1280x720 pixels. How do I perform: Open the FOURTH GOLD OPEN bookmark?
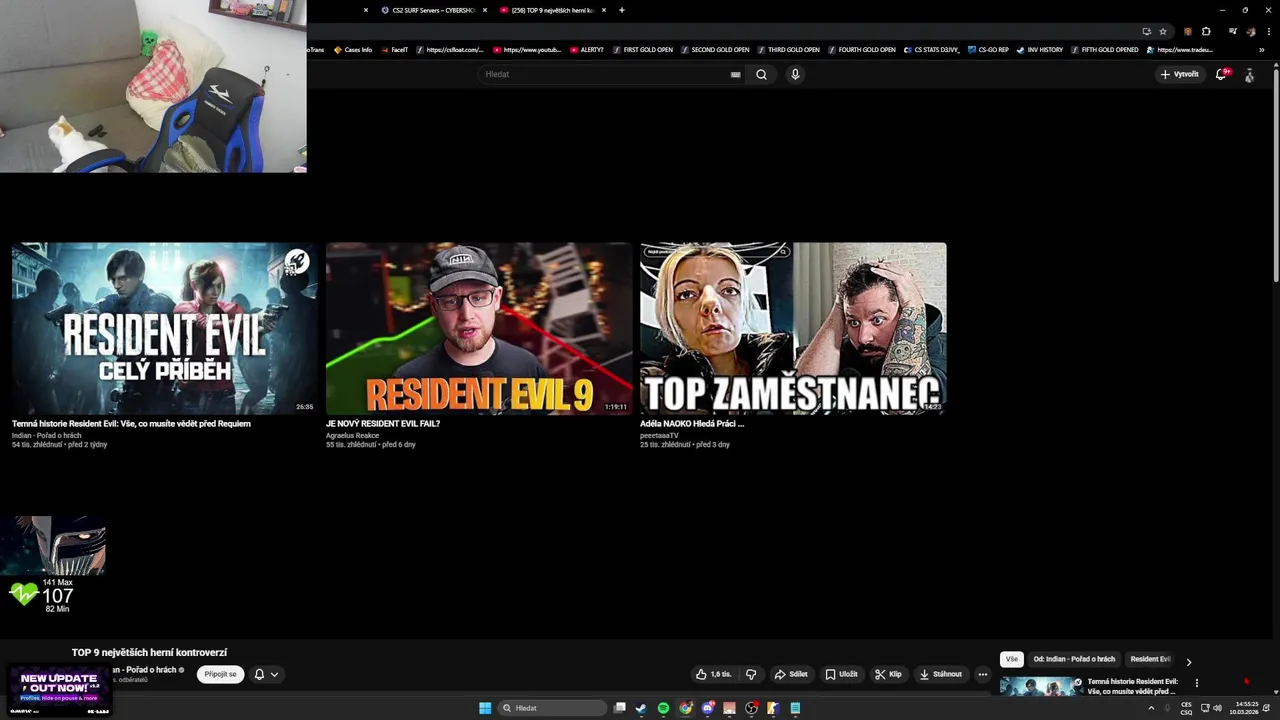pos(862,50)
